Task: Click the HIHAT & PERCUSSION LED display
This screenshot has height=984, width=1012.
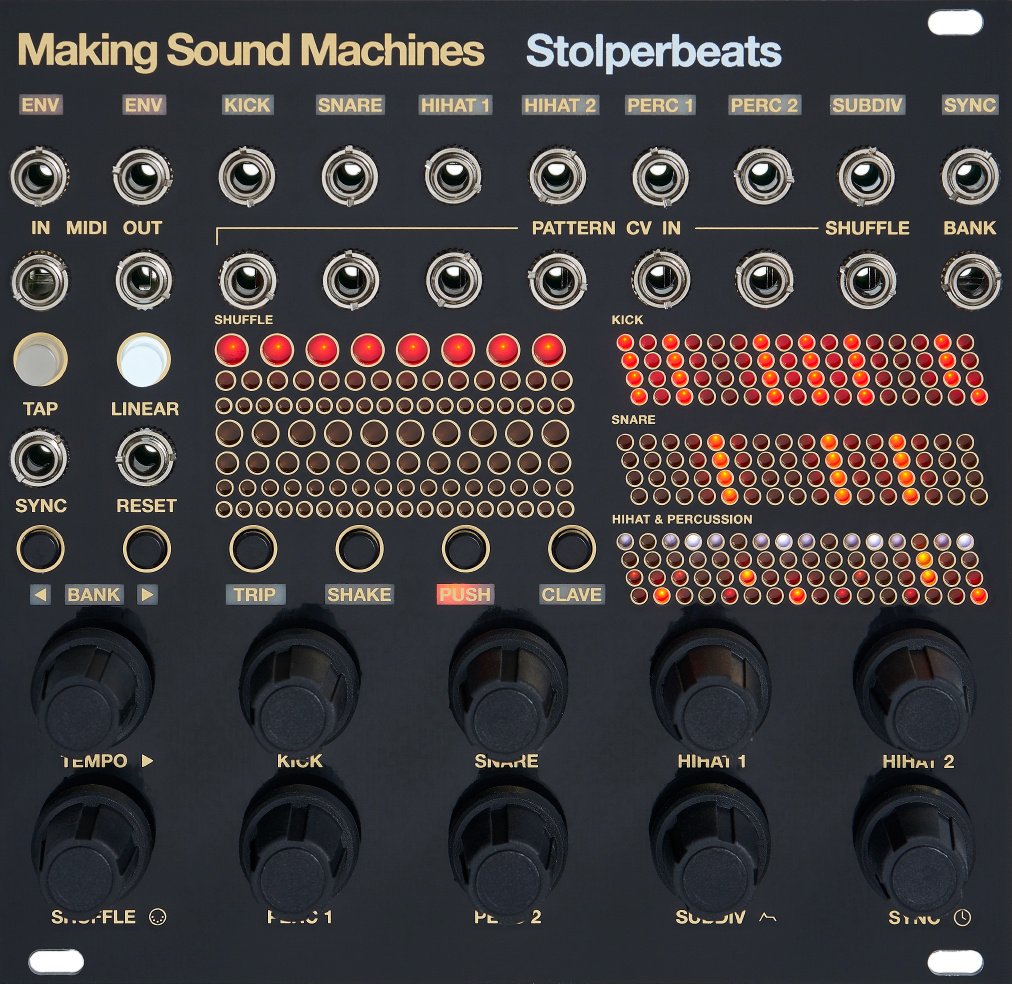Action: [x=801, y=568]
